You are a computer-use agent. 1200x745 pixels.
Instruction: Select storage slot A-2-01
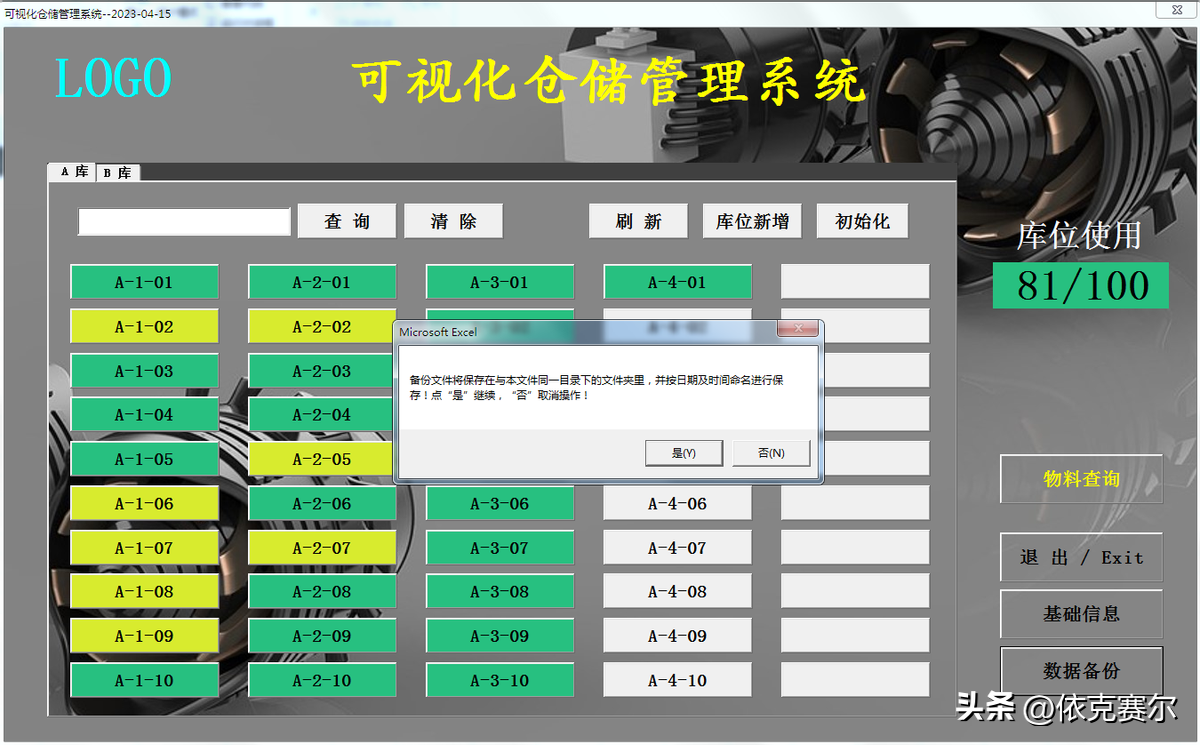coord(322,282)
